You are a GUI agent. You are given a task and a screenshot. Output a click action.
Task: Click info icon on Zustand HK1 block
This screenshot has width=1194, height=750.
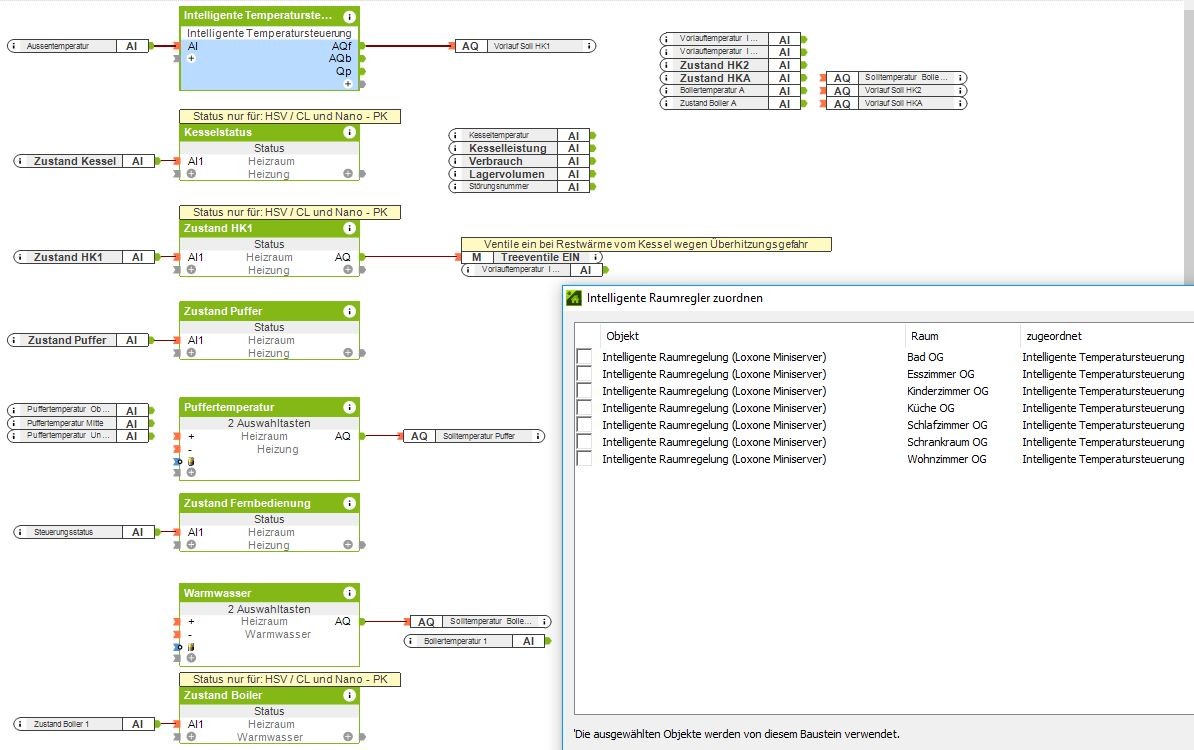click(349, 228)
